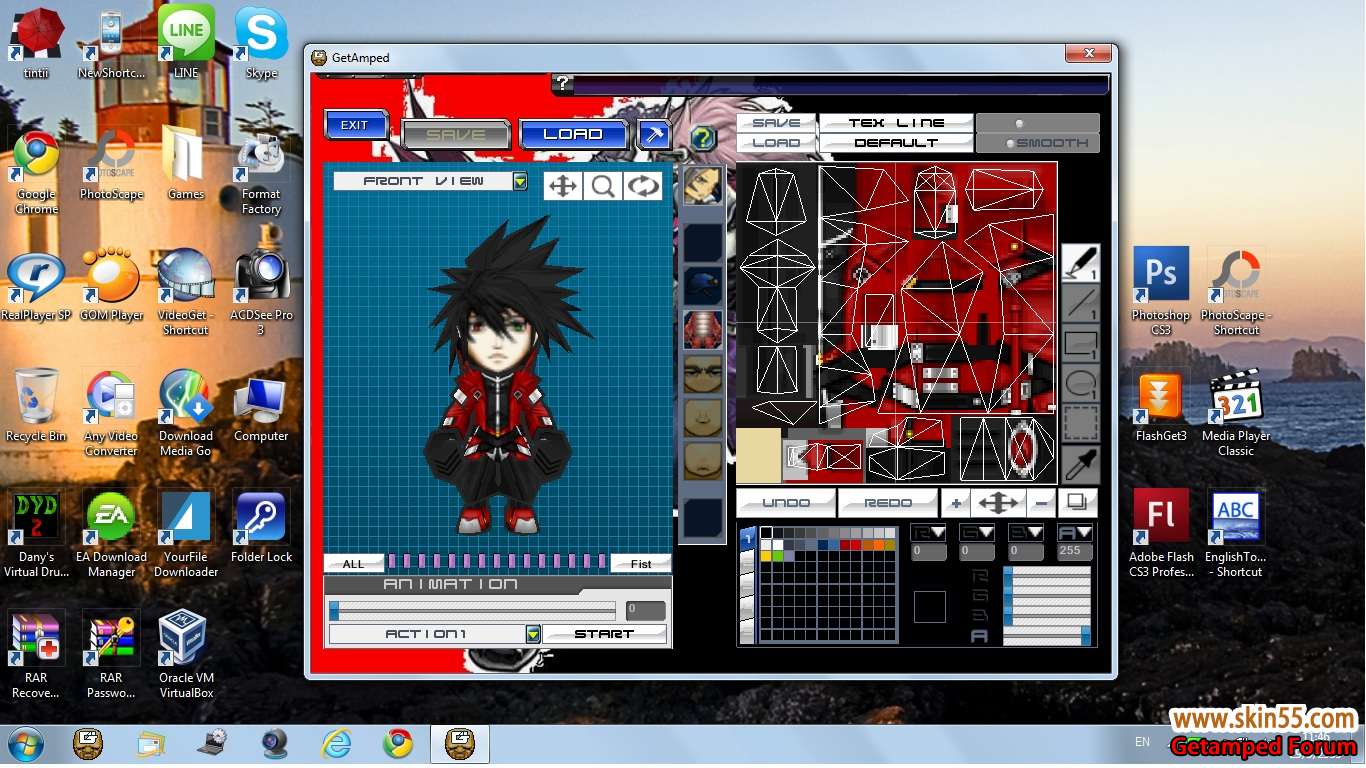Open Format Factory desktop icon
1366x768 pixels.
coord(261,170)
